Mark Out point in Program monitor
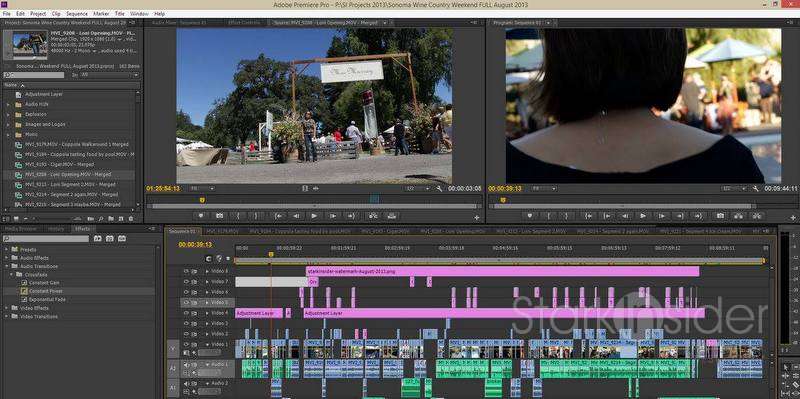 [566, 216]
